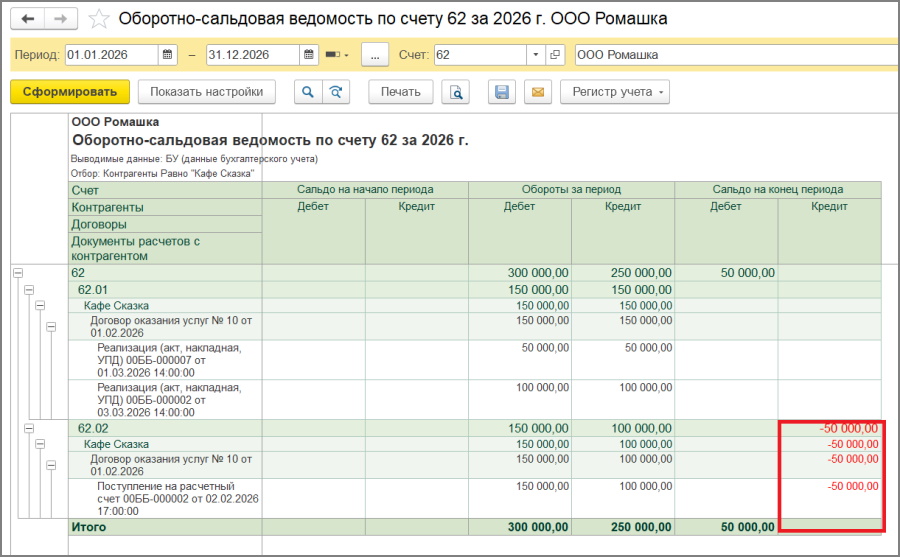900x557 pixels.
Task: Click Показать настройки button
Action: tap(206, 92)
